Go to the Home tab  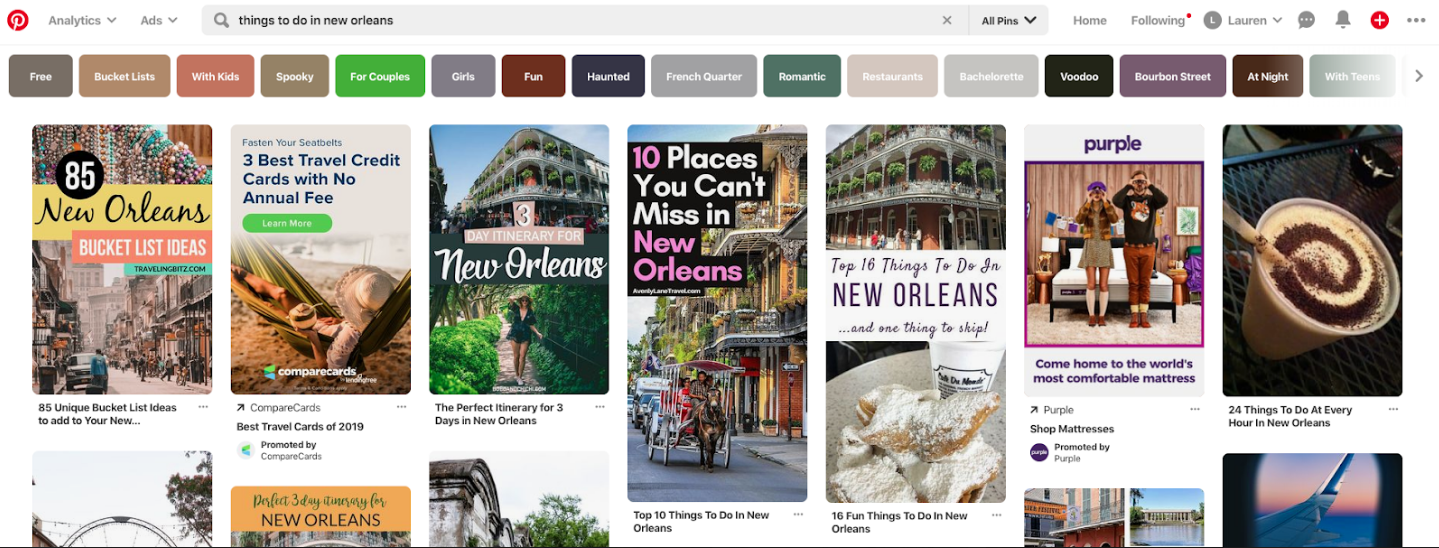point(1089,20)
